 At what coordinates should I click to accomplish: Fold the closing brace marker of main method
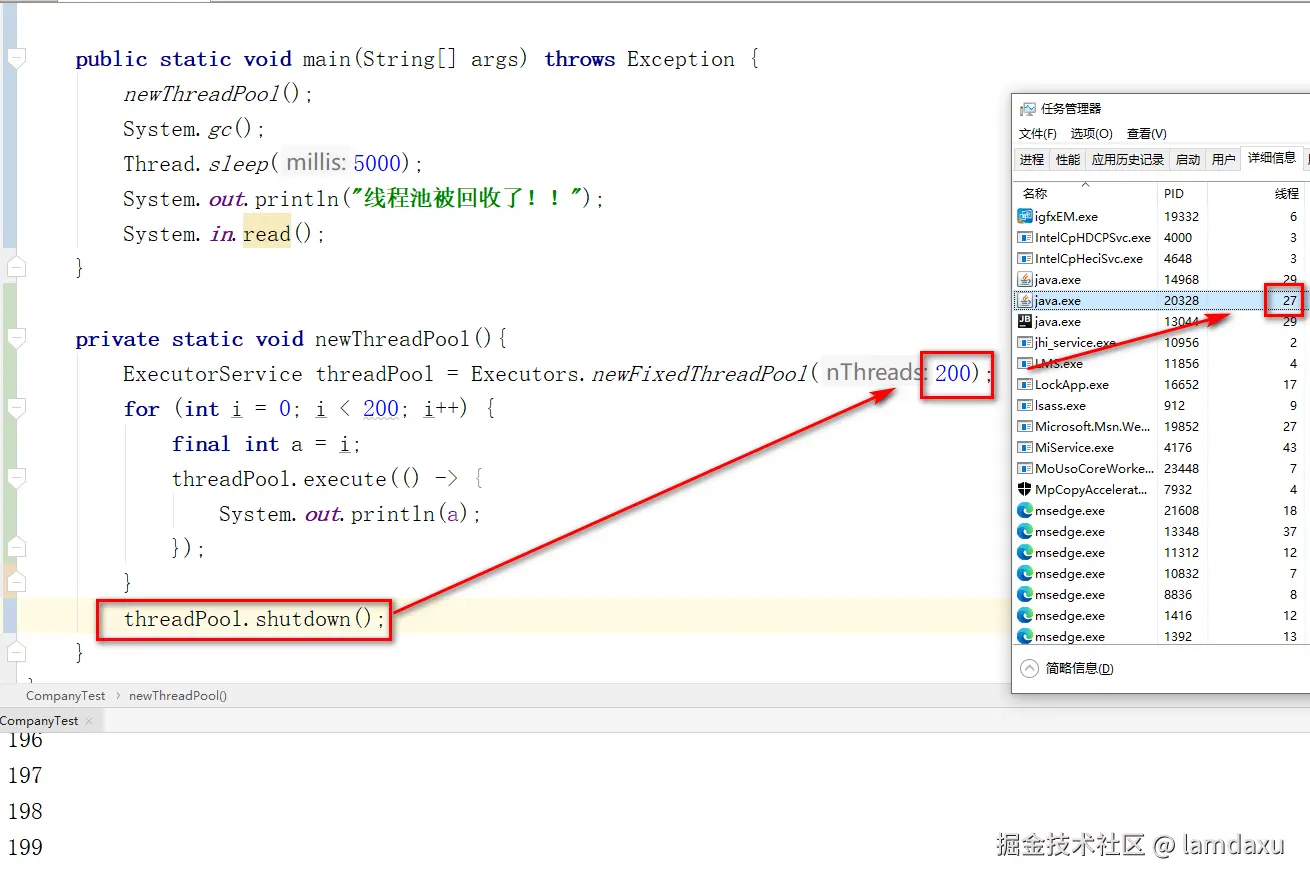16,267
